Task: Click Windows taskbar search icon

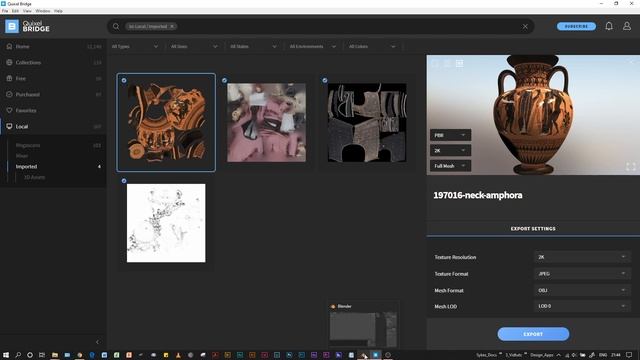Action: click(18, 355)
